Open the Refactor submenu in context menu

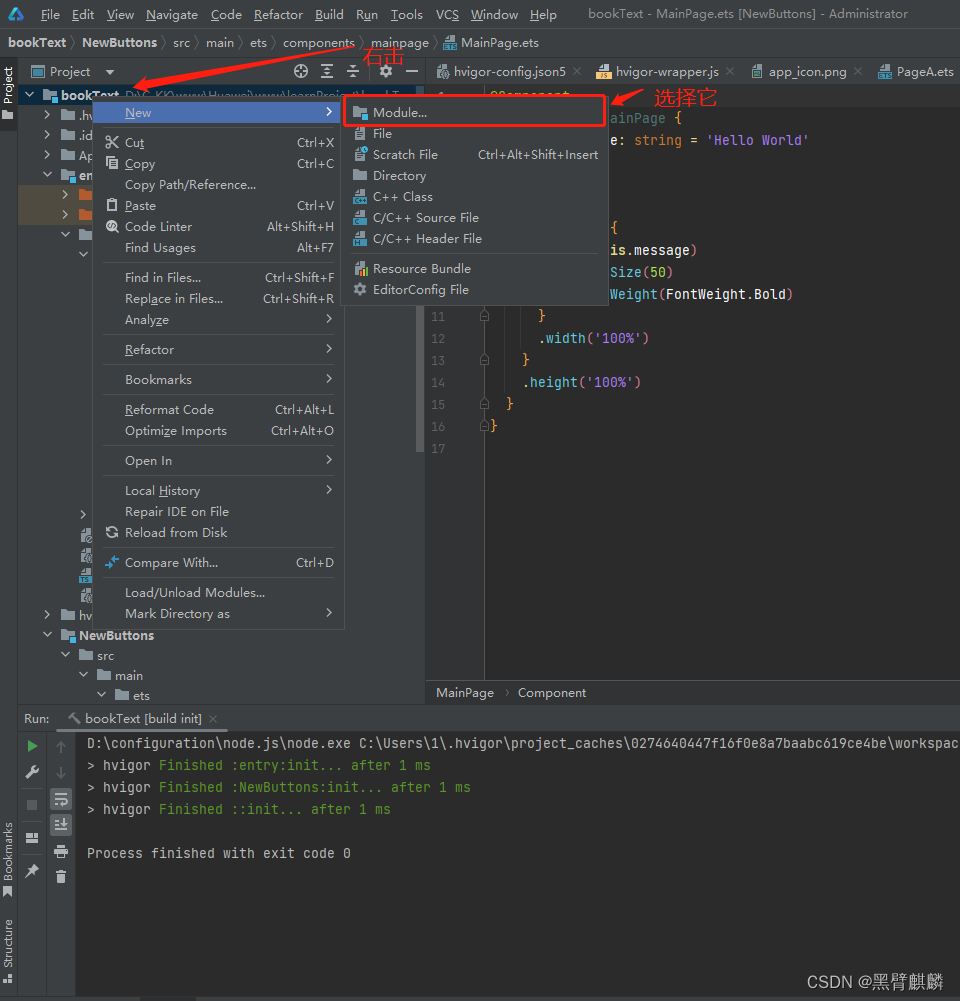click(x=219, y=350)
